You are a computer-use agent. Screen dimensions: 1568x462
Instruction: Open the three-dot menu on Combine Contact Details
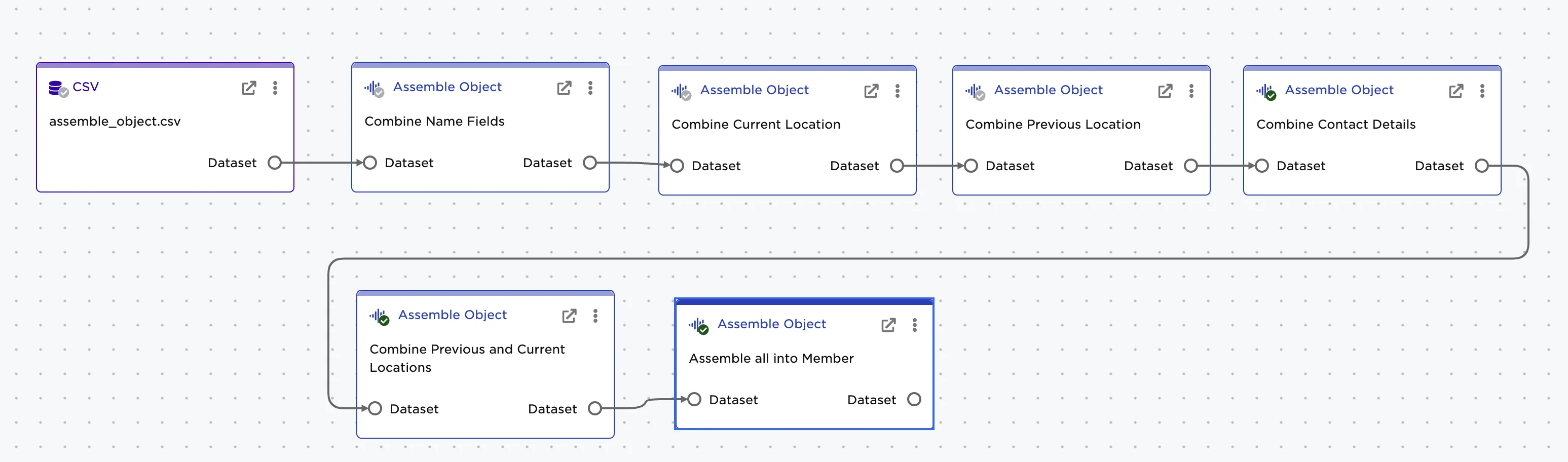point(1483,91)
